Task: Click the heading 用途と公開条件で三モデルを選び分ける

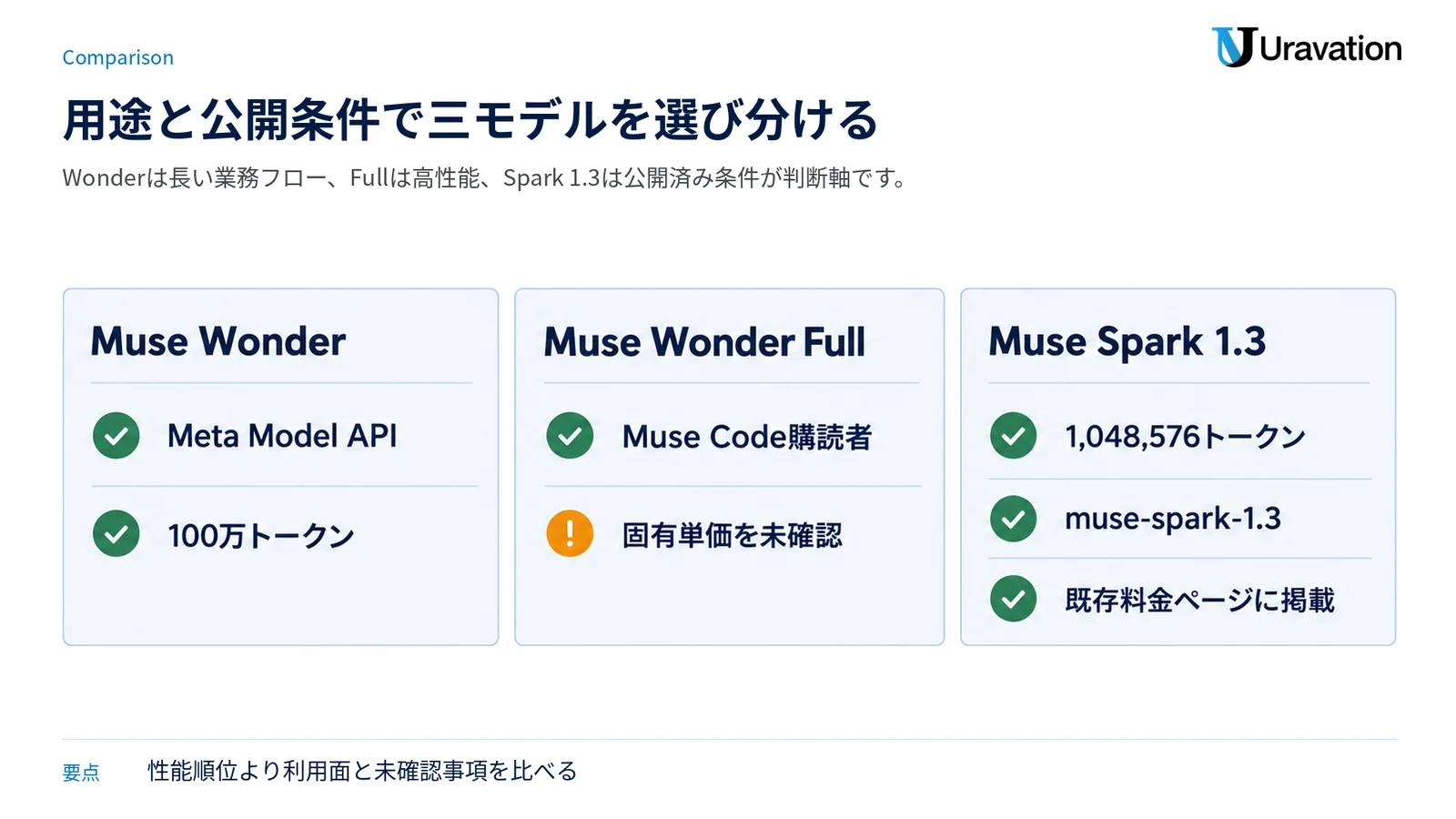Action: coord(470,120)
